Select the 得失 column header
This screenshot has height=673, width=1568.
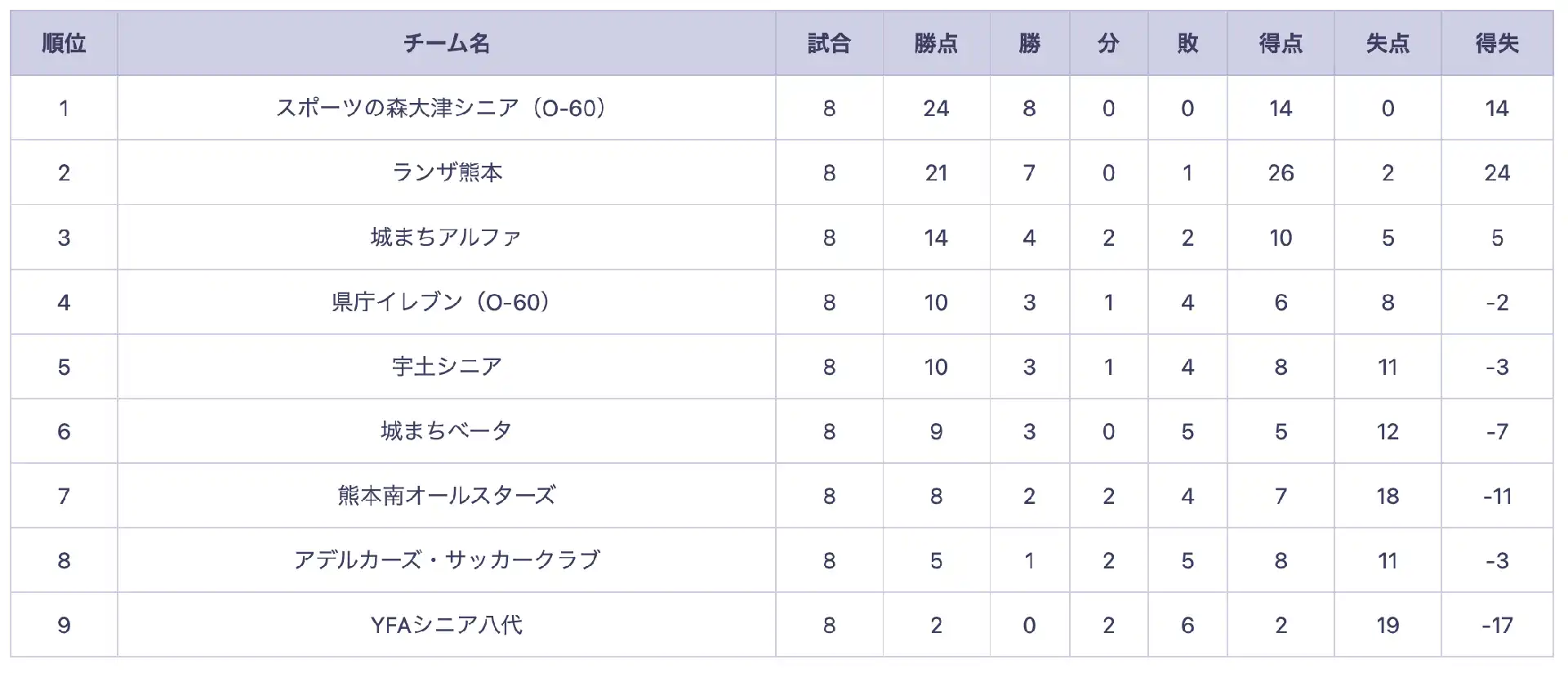(x=1497, y=43)
